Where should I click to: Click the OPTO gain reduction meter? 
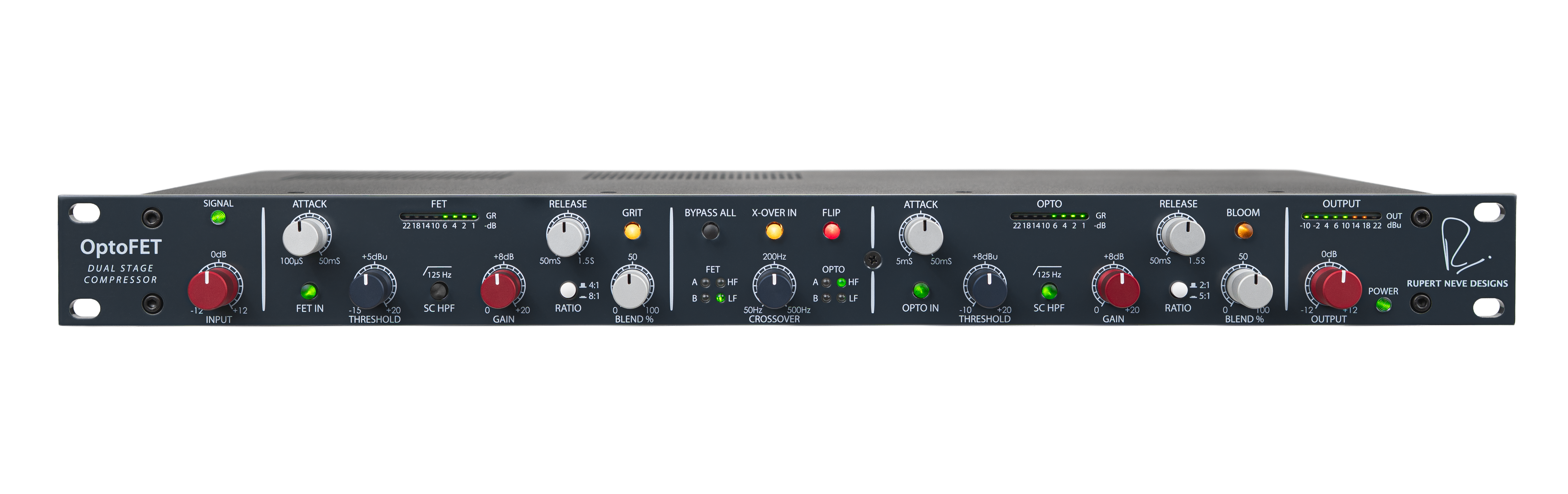click(x=1050, y=217)
